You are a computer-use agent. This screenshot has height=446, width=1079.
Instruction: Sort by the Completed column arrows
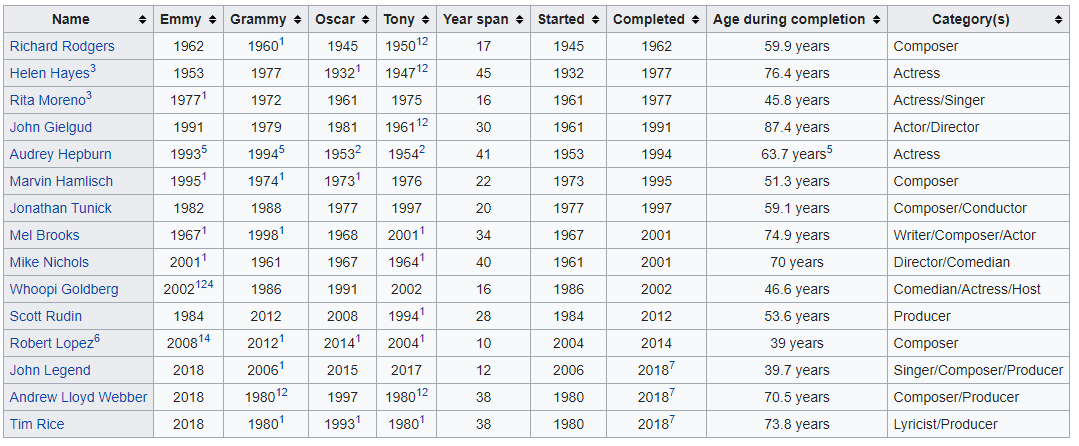[x=695, y=20]
